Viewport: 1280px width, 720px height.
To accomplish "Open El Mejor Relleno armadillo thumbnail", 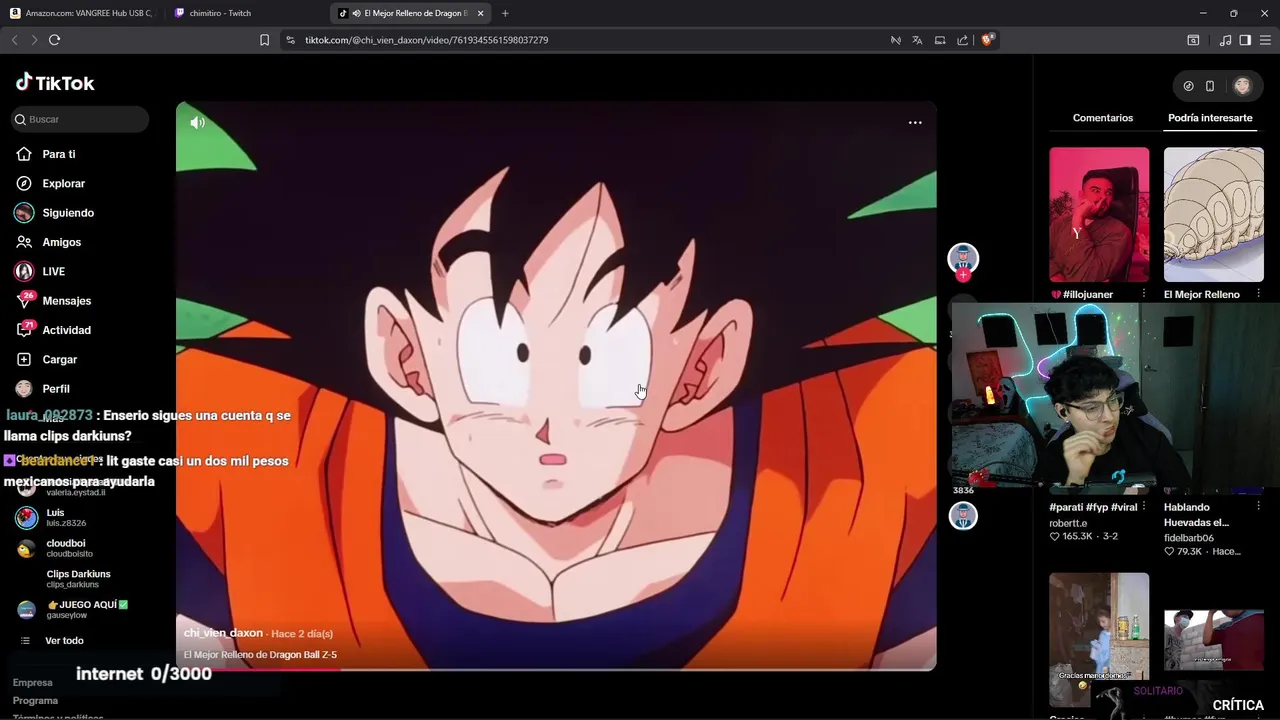I will (1213, 215).
